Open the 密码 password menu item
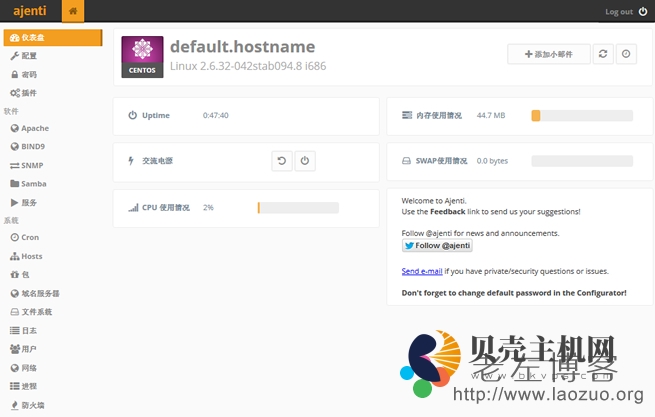 coord(24,74)
